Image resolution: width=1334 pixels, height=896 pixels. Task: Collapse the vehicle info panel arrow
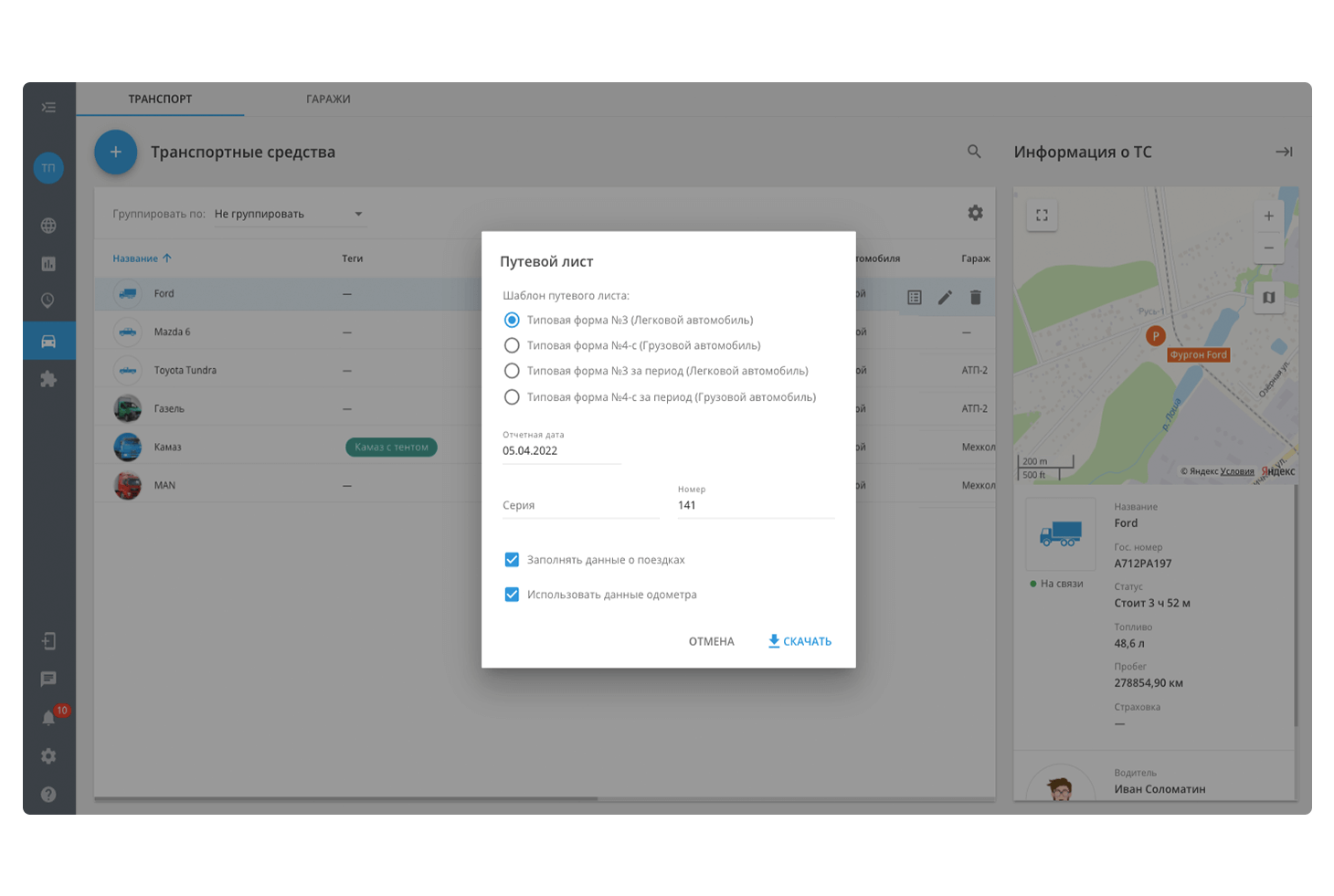1283,152
